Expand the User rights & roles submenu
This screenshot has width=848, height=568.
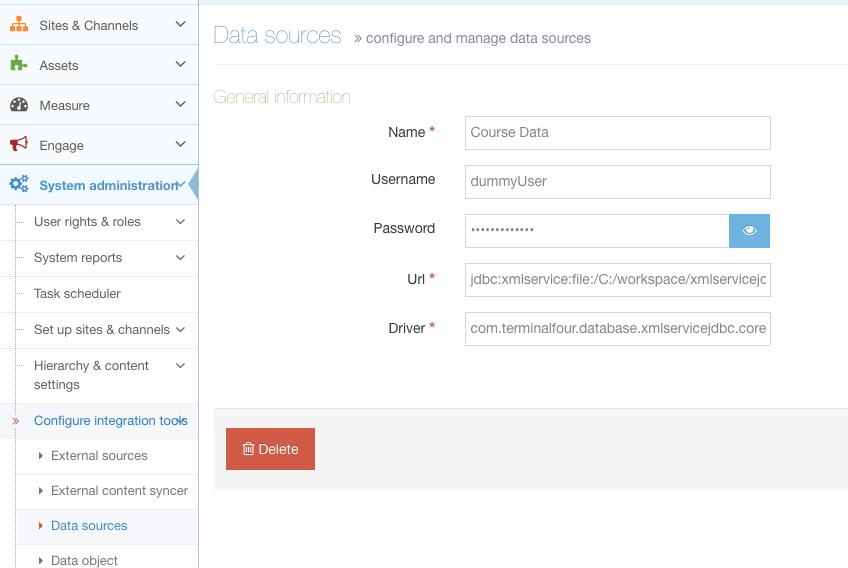pos(180,221)
